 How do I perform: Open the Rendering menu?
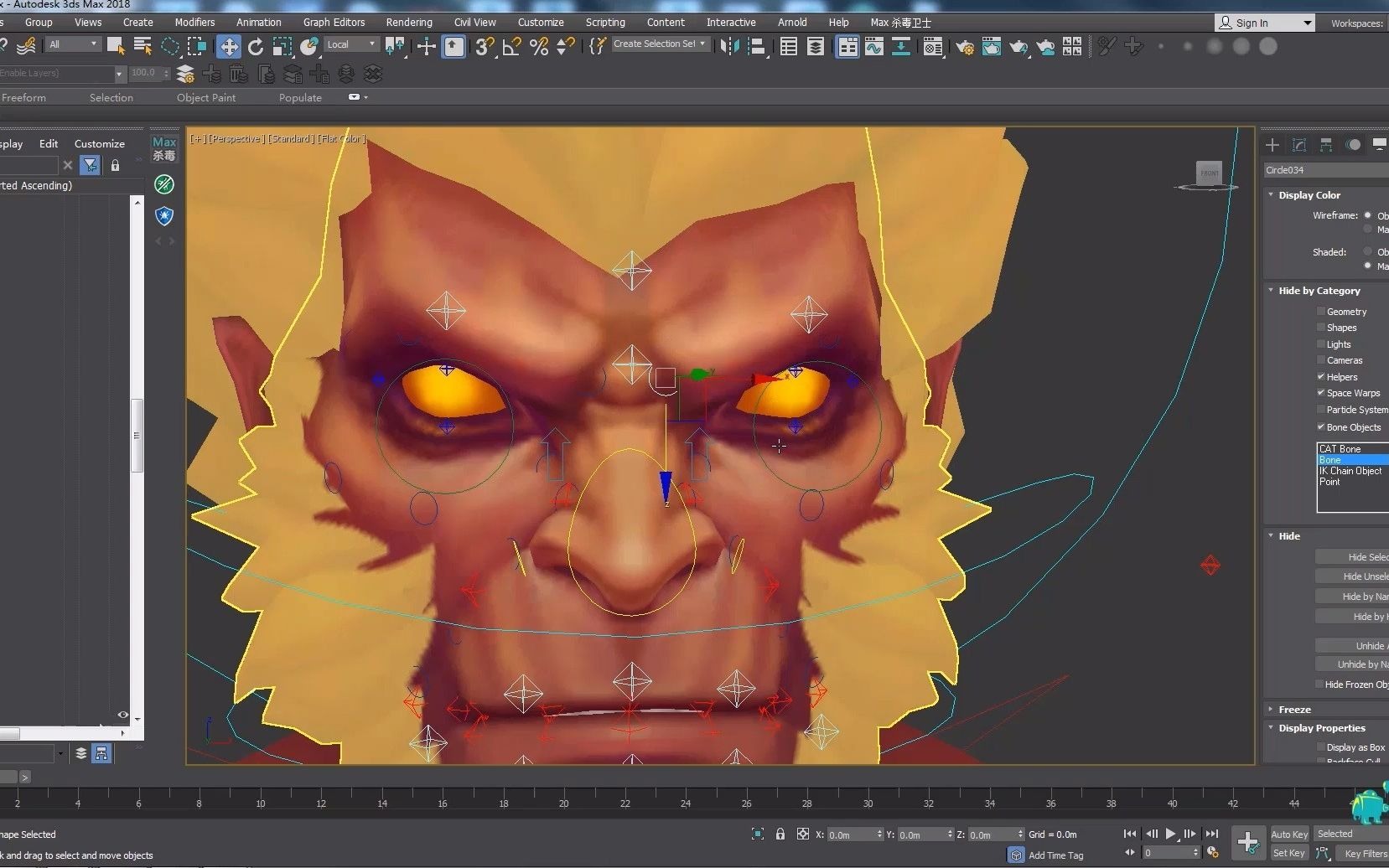click(x=409, y=23)
